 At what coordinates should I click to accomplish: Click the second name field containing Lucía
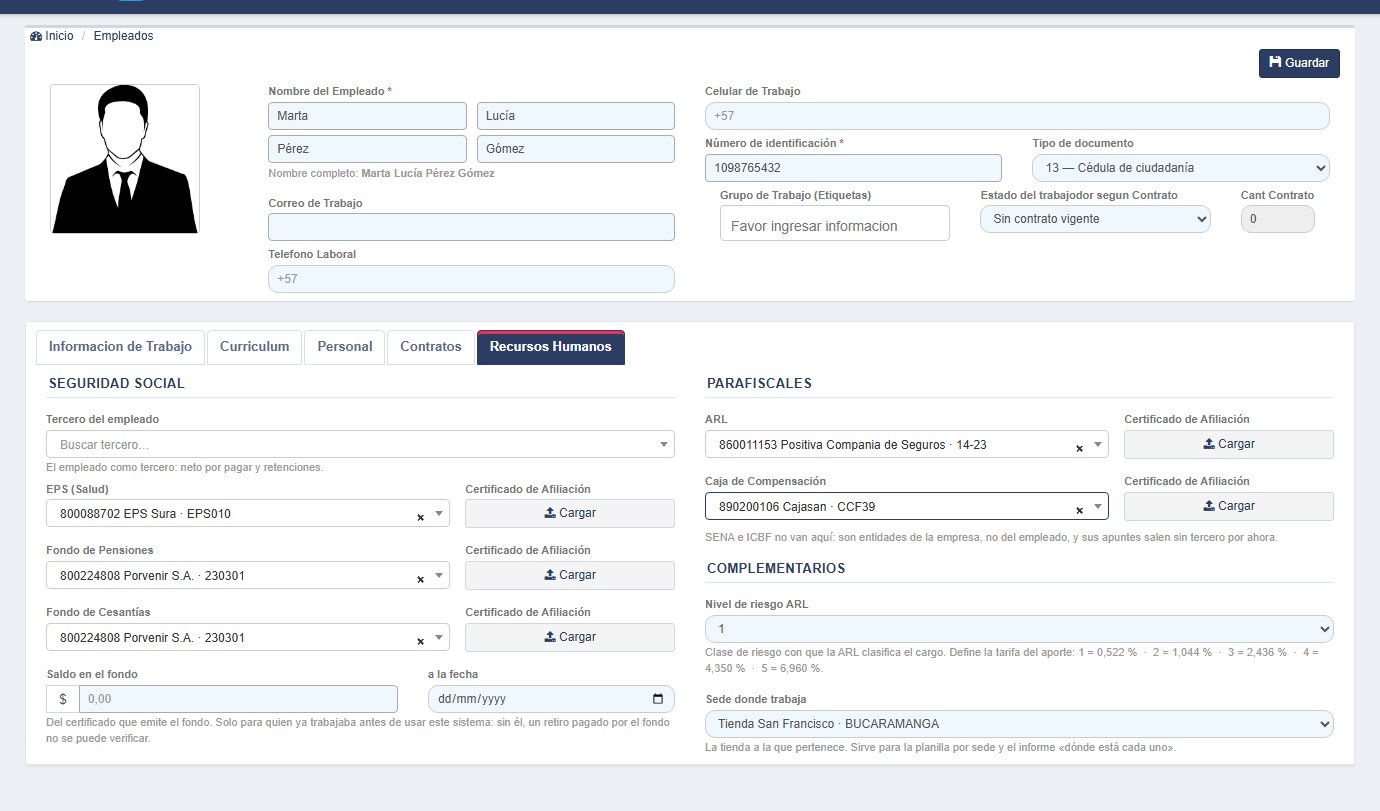576,116
